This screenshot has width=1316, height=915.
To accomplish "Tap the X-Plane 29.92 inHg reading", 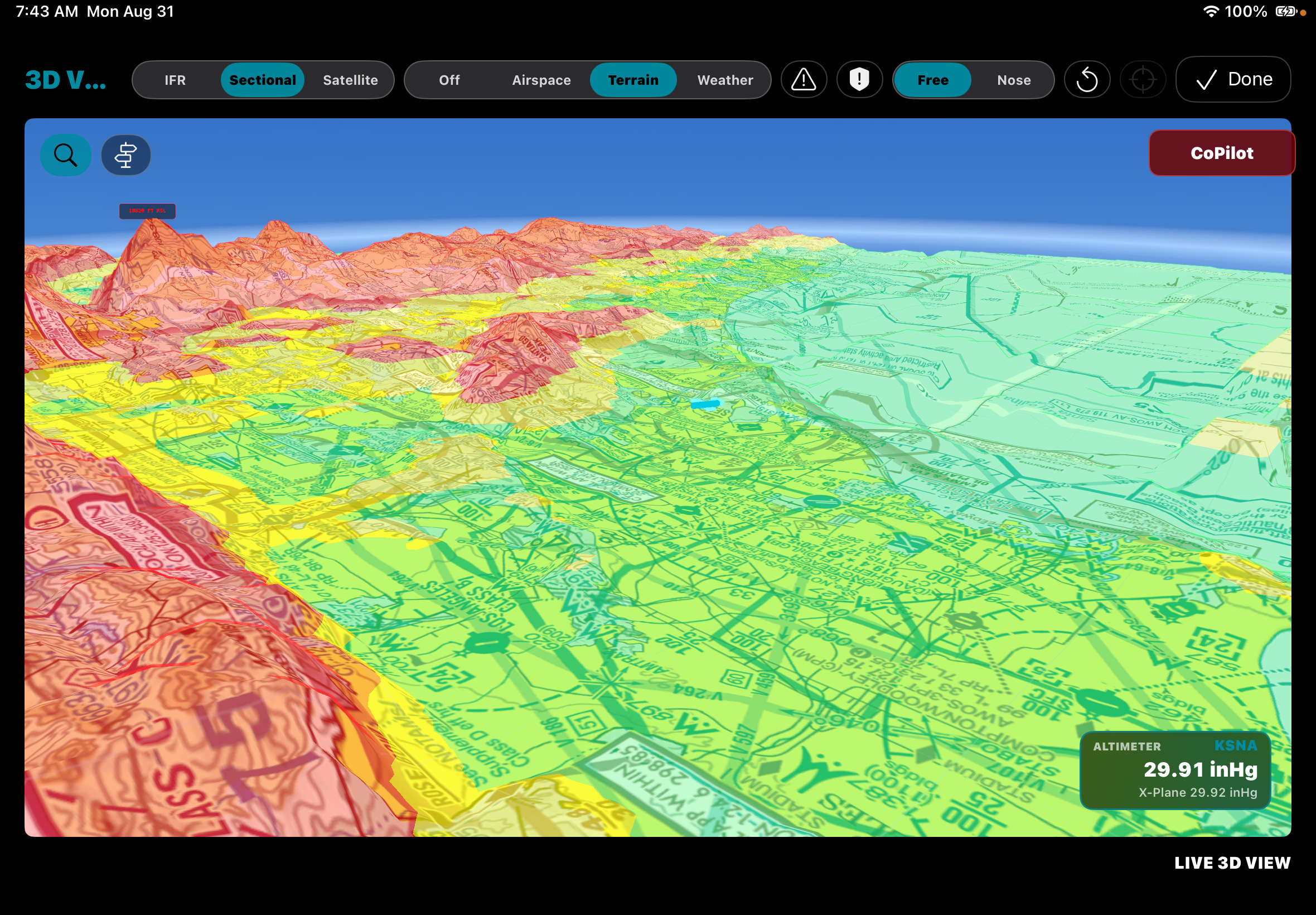I will tap(1197, 792).
